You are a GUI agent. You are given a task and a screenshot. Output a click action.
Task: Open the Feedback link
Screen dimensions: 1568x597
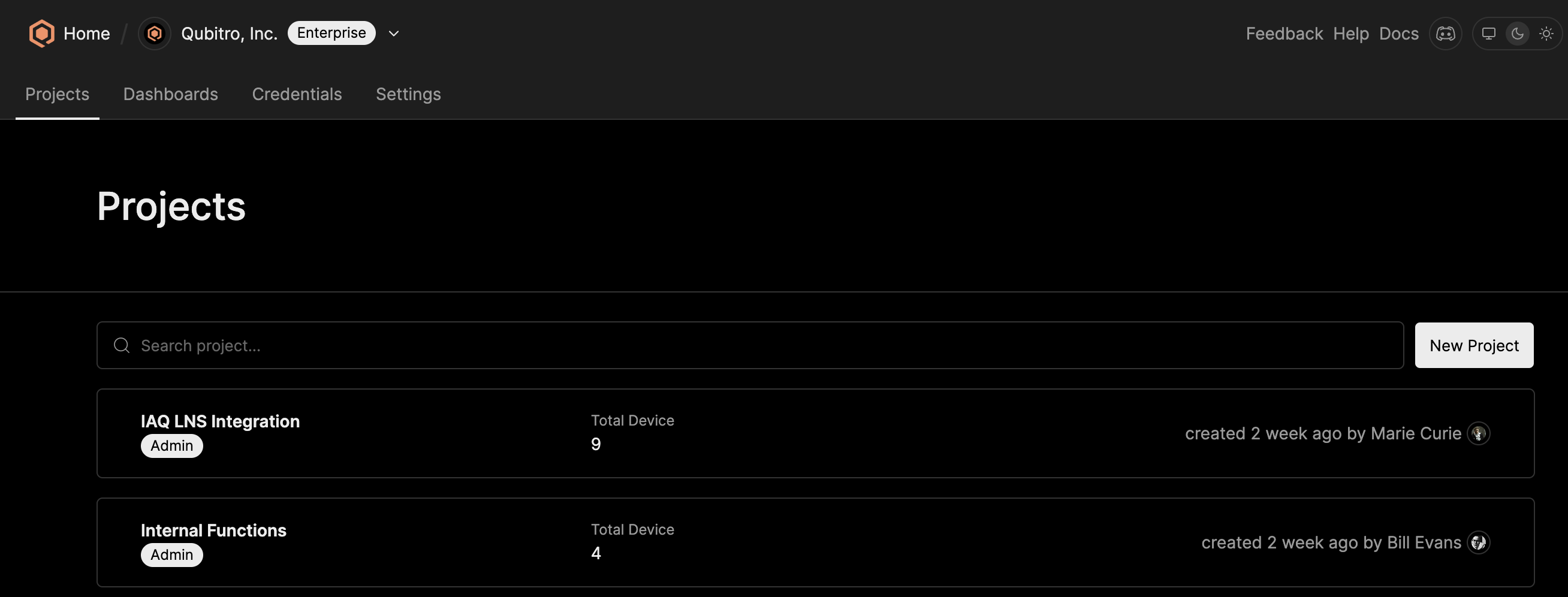point(1284,34)
